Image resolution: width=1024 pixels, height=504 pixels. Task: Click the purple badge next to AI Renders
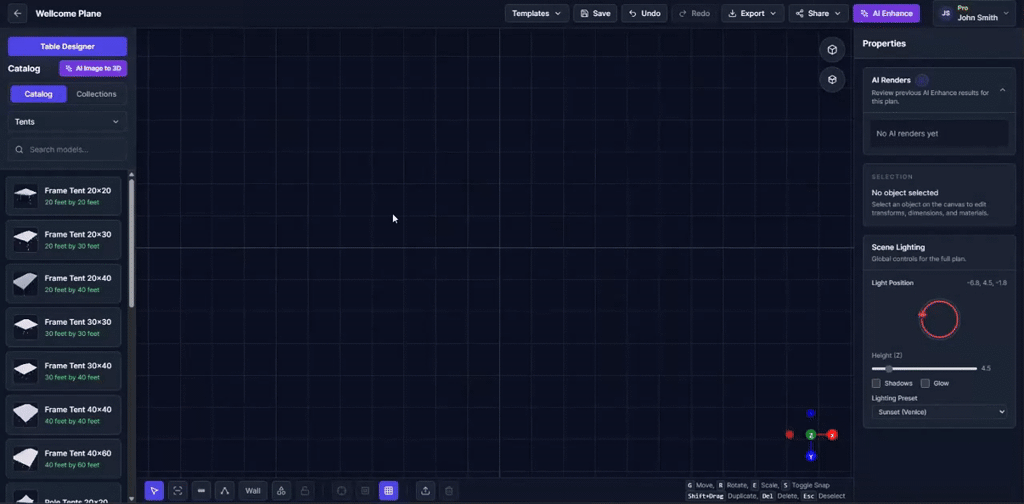[x=921, y=80]
